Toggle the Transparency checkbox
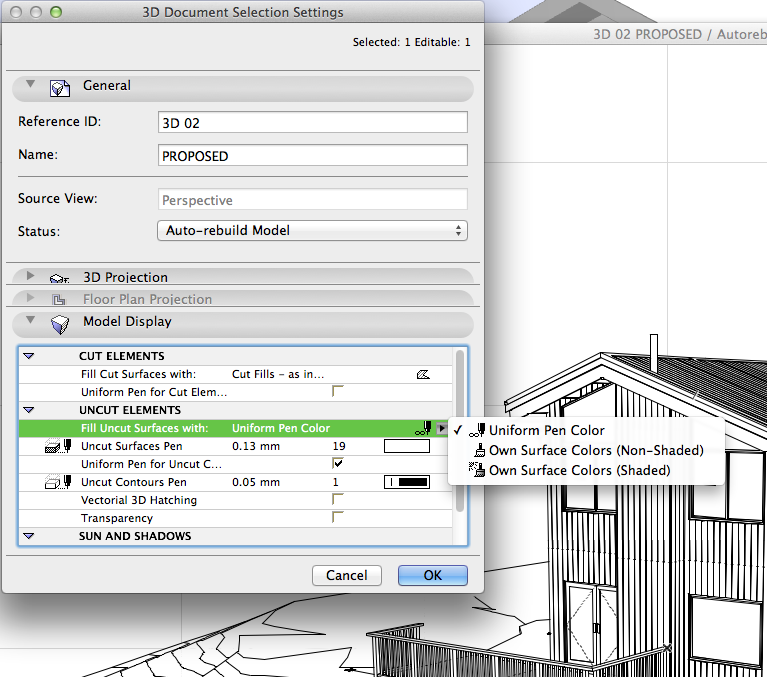 (338, 517)
